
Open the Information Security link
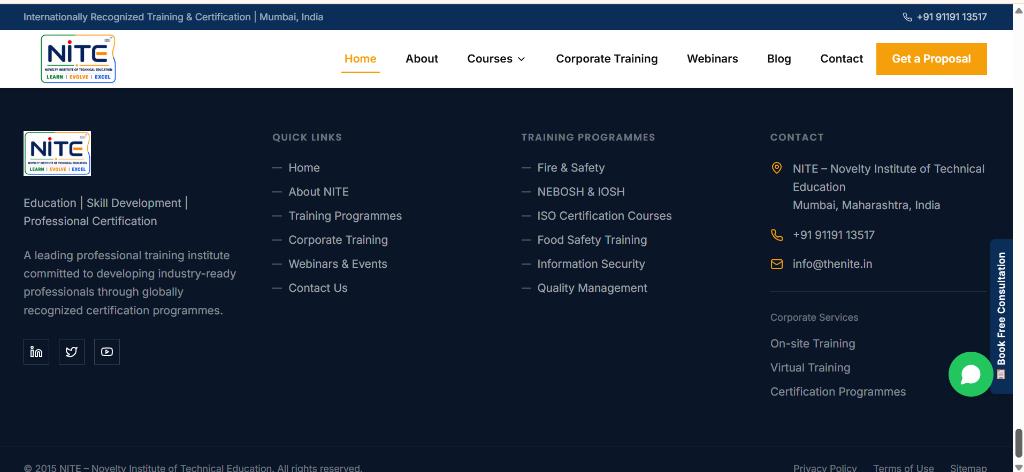tap(591, 264)
